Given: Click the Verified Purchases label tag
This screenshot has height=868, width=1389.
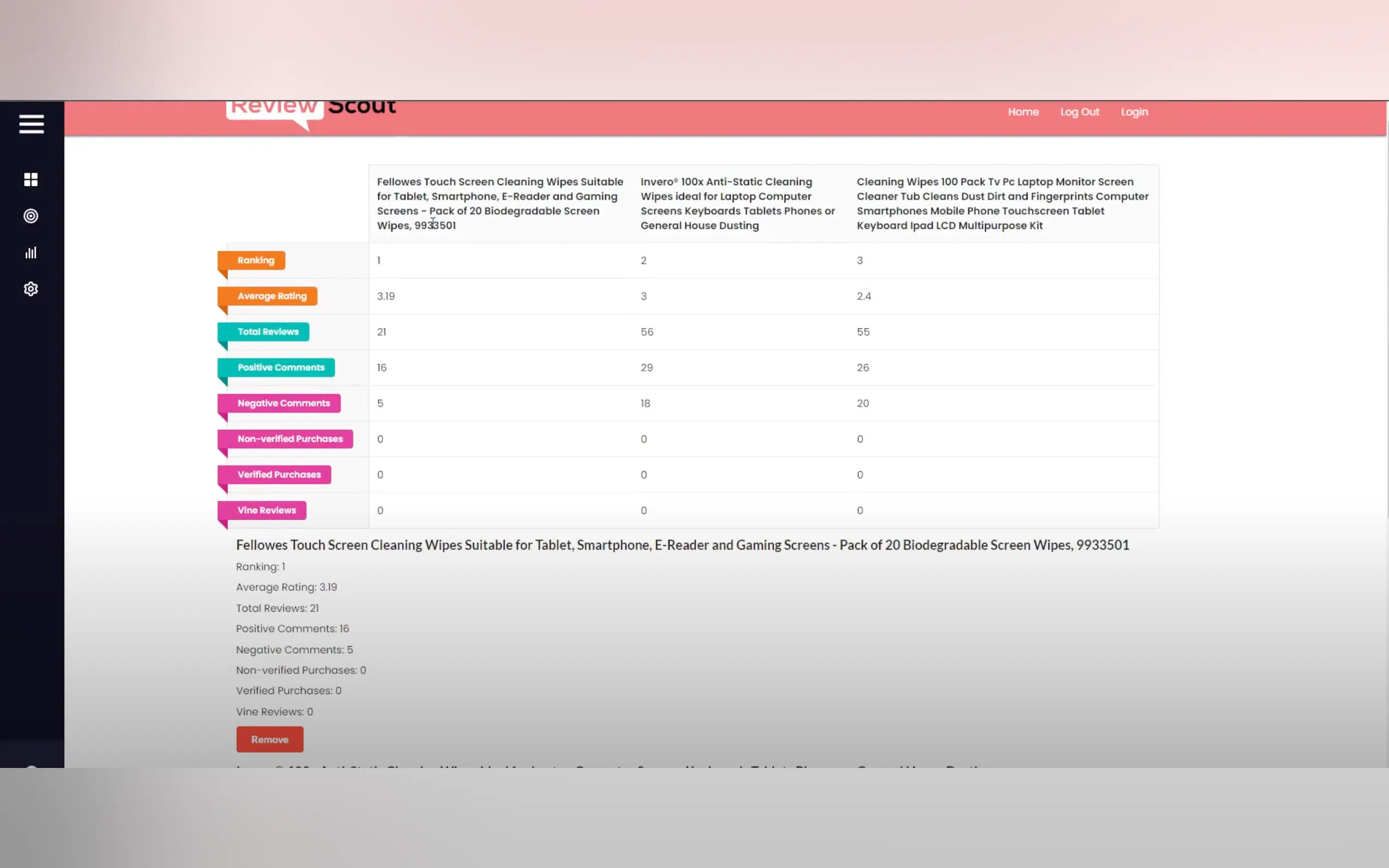Looking at the screenshot, I should pyautogui.click(x=279, y=474).
